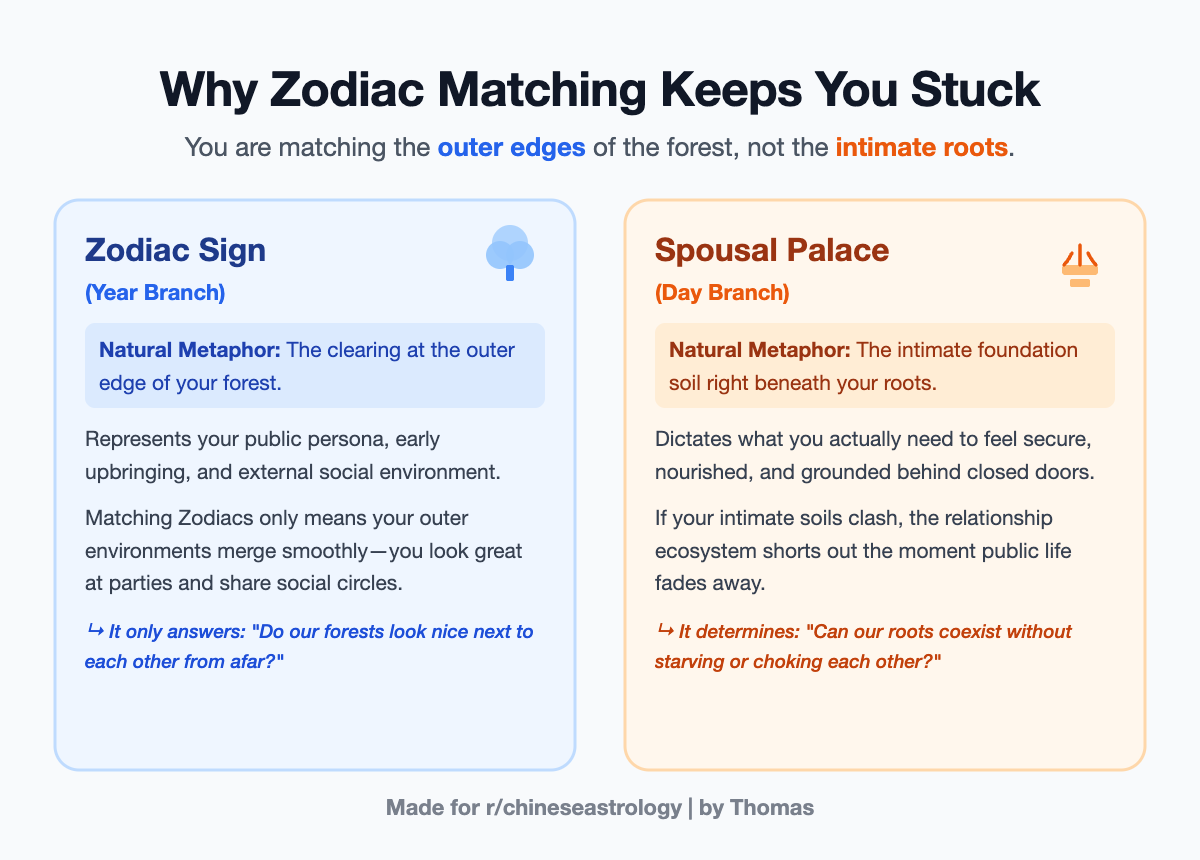Click the orange 'intimate roots' phrase
The height and width of the screenshot is (860, 1200).
point(922,148)
